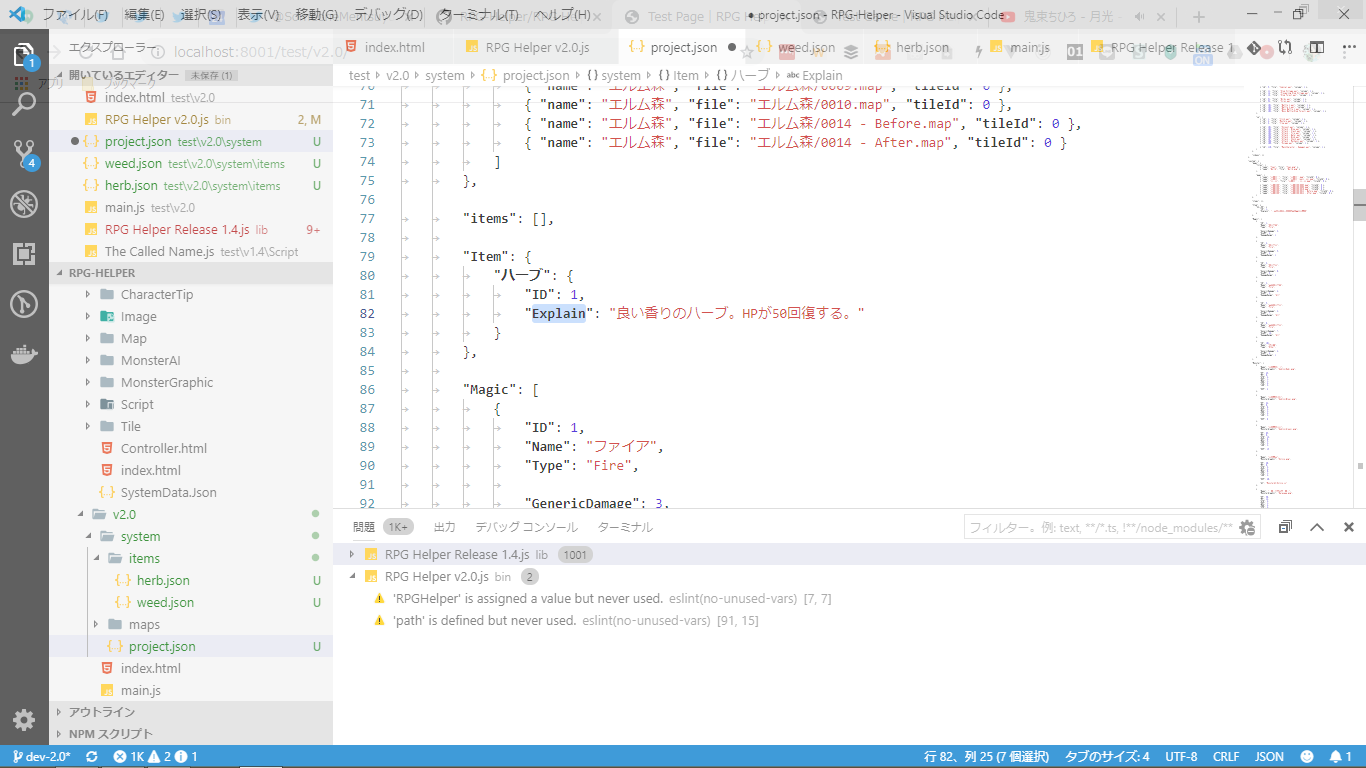Switch to the ターミナル panel tab

(x=625, y=527)
